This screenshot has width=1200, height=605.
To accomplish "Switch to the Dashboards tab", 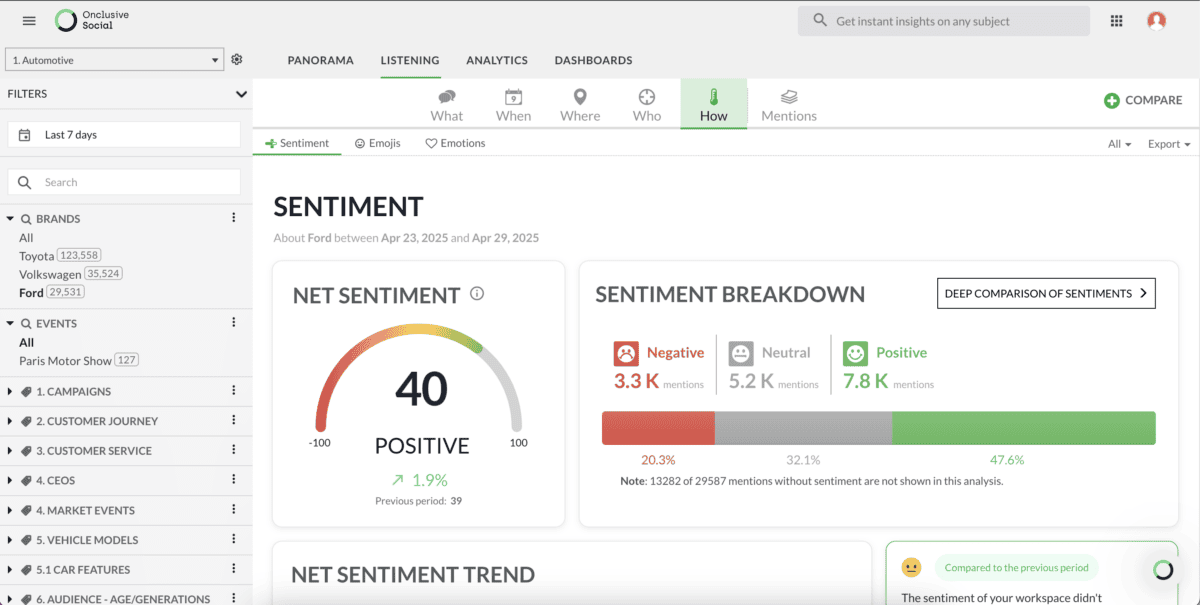I will pyautogui.click(x=593, y=60).
